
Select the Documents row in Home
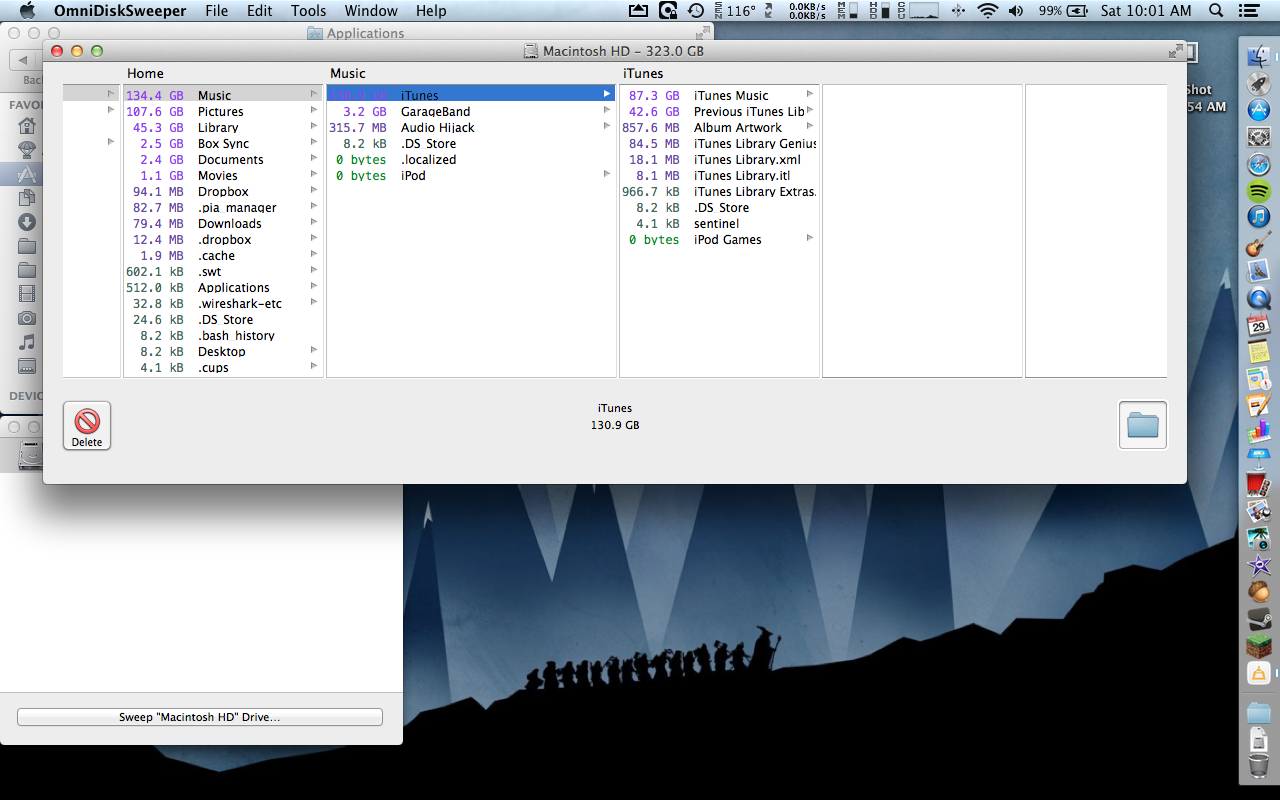coord(222,160)
